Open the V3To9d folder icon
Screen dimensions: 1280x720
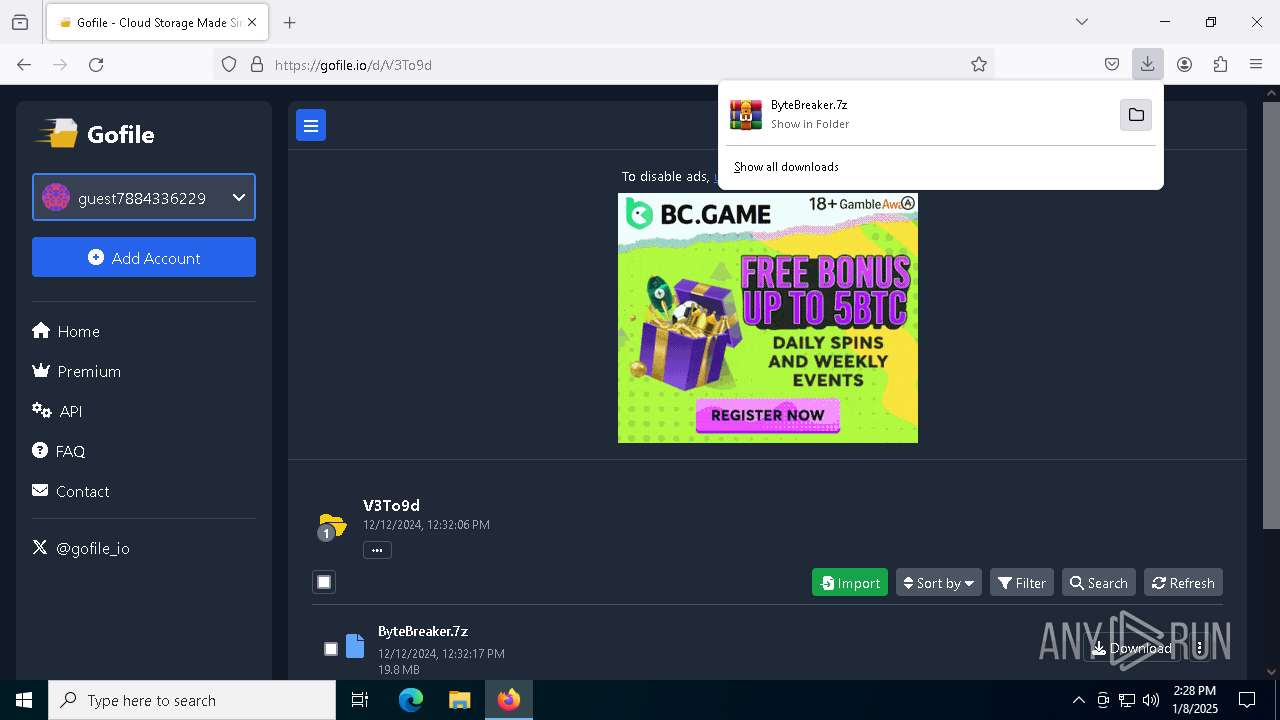coord(332,525)
